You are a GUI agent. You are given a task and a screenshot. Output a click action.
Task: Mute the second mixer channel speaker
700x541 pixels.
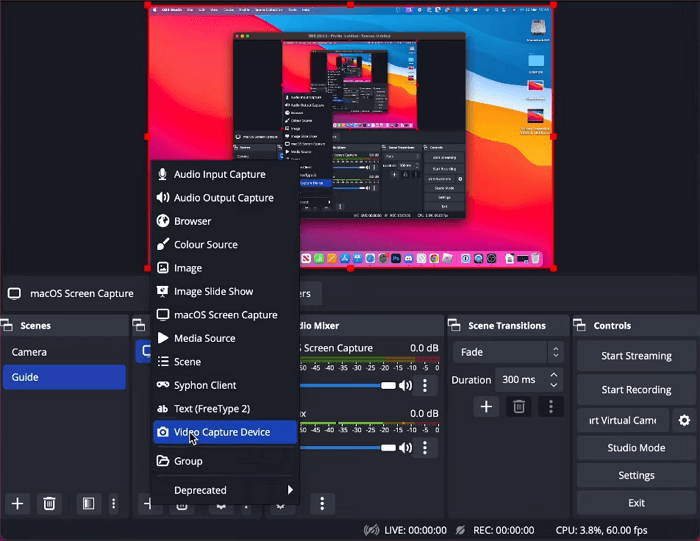coord(405,448)
